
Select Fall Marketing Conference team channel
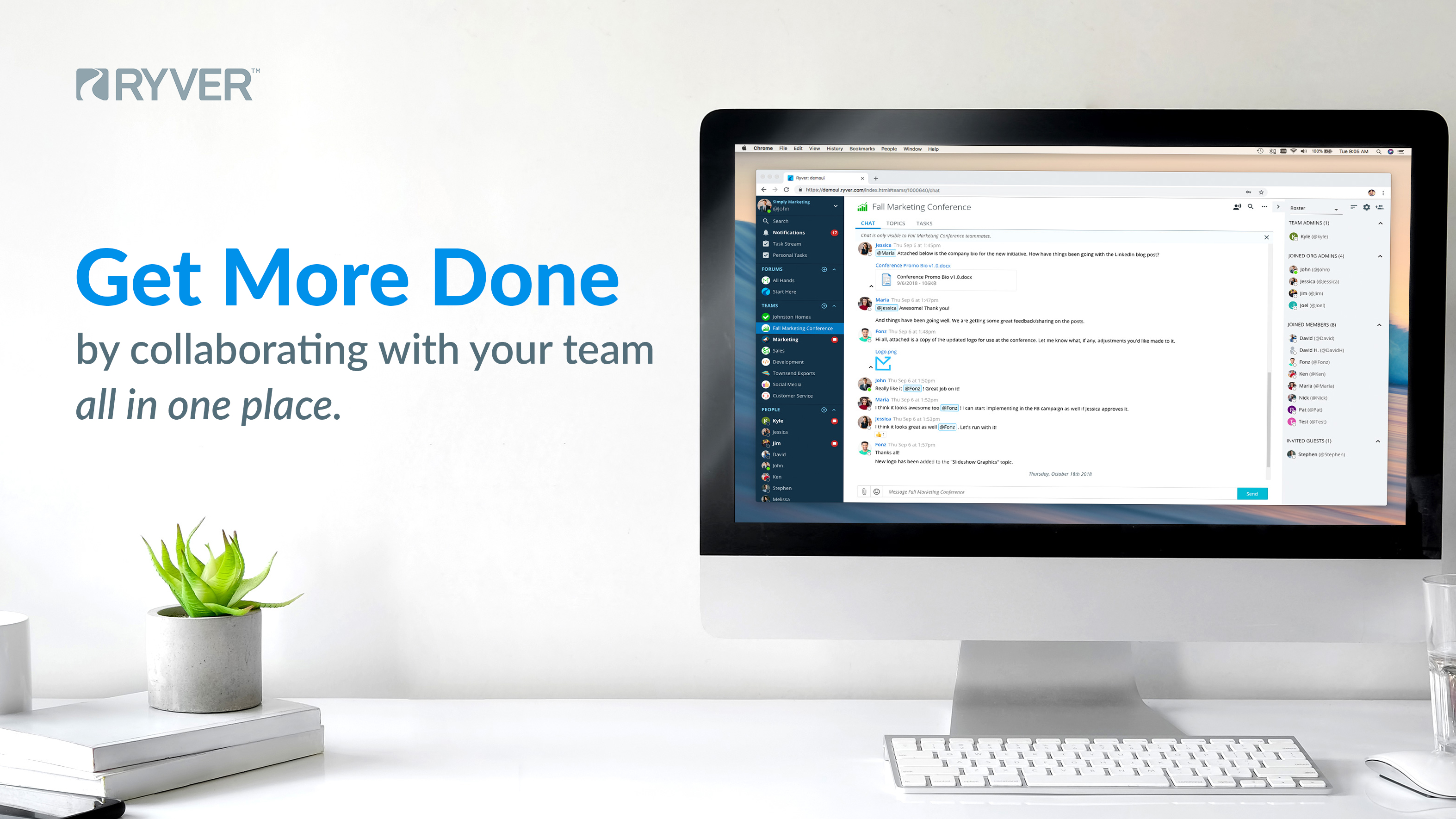click(800, 328)
